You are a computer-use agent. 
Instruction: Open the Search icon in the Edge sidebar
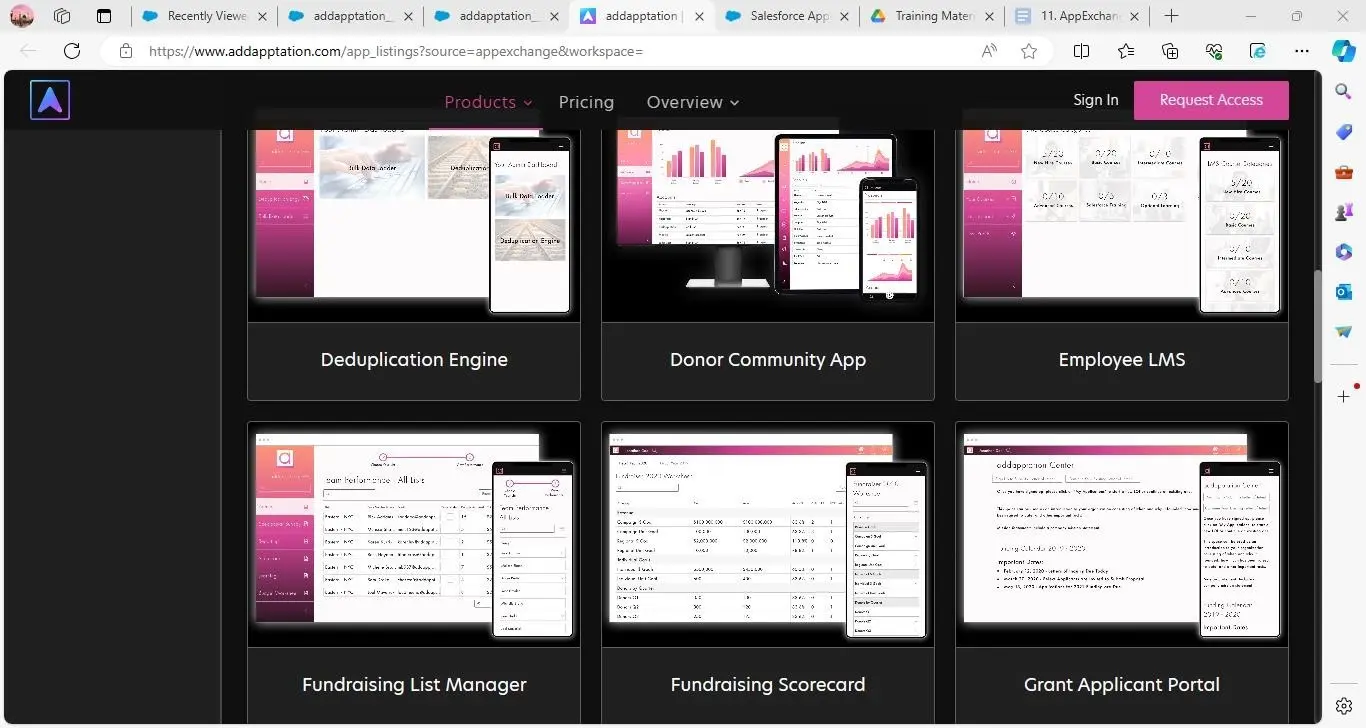pos(1344,92)
